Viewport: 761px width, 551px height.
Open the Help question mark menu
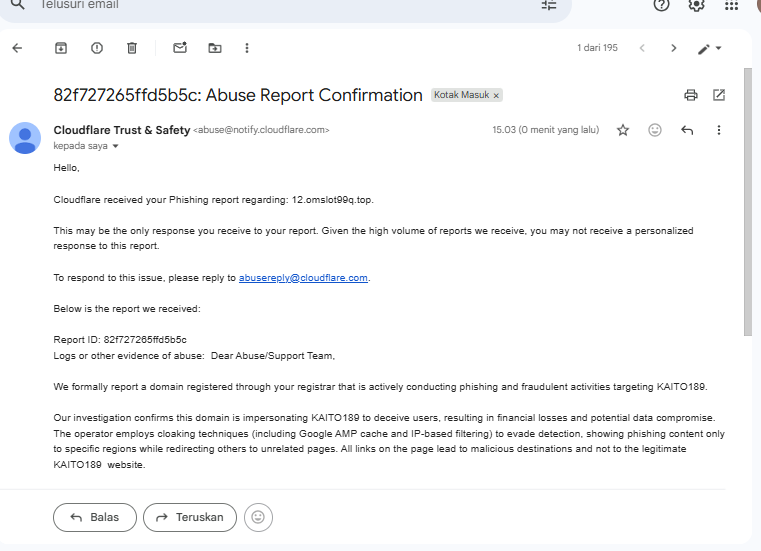(x=662, y=5)
